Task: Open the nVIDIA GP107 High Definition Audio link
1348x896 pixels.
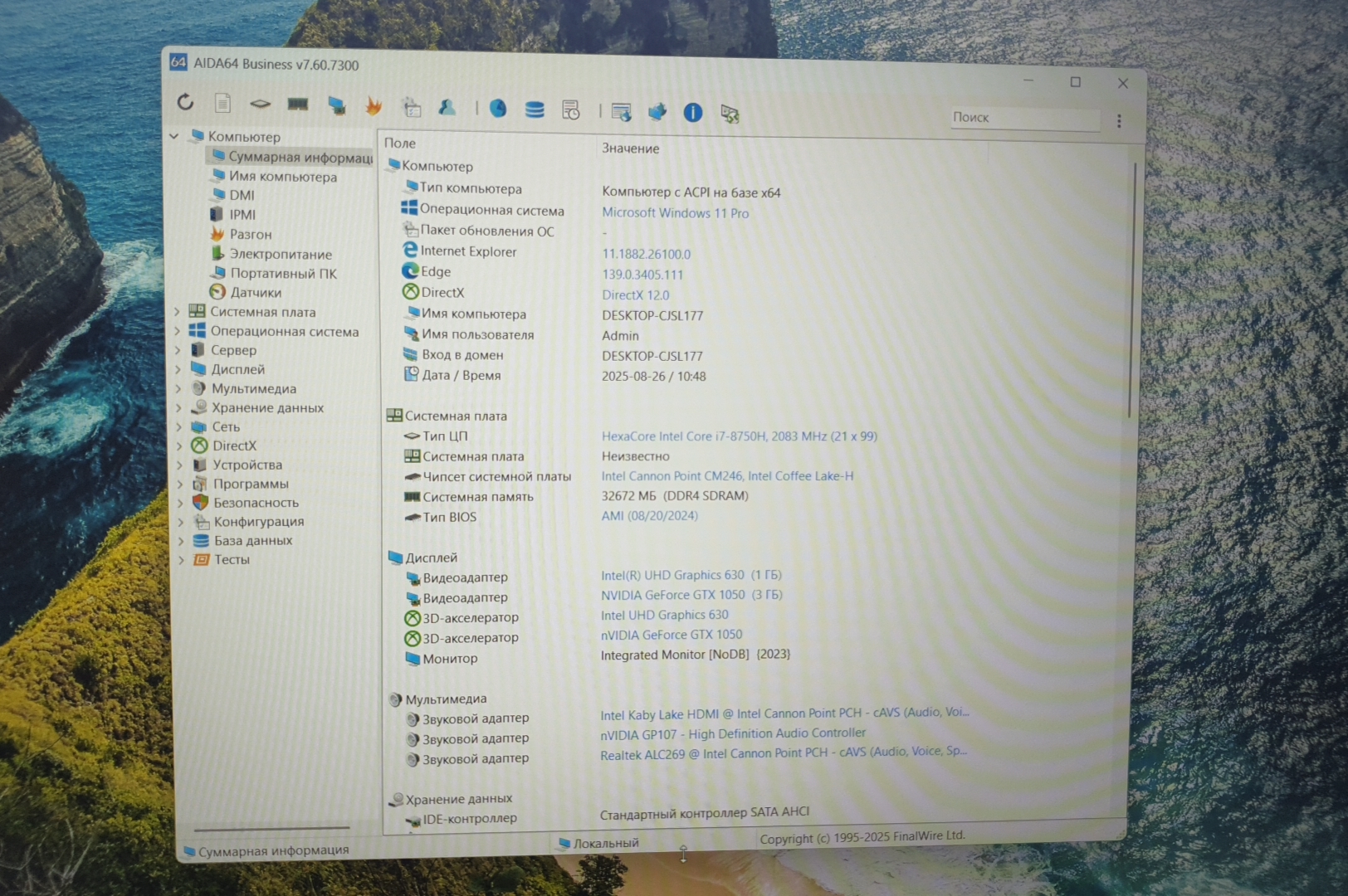Action: [732, 734]
